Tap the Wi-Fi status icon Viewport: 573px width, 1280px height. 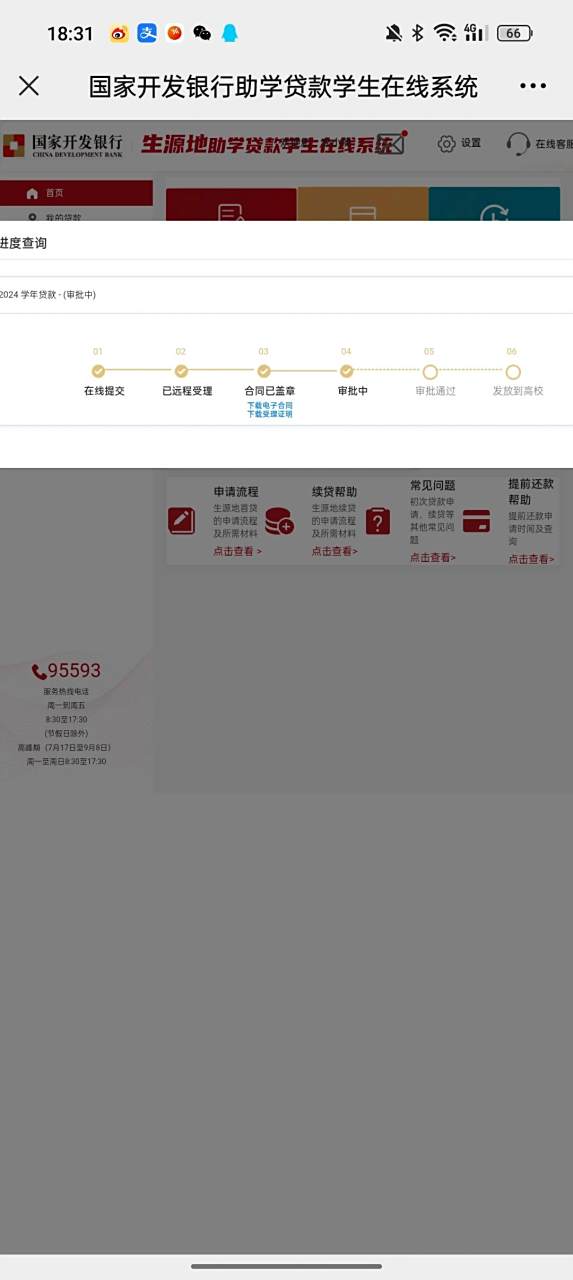coord(445,33)
